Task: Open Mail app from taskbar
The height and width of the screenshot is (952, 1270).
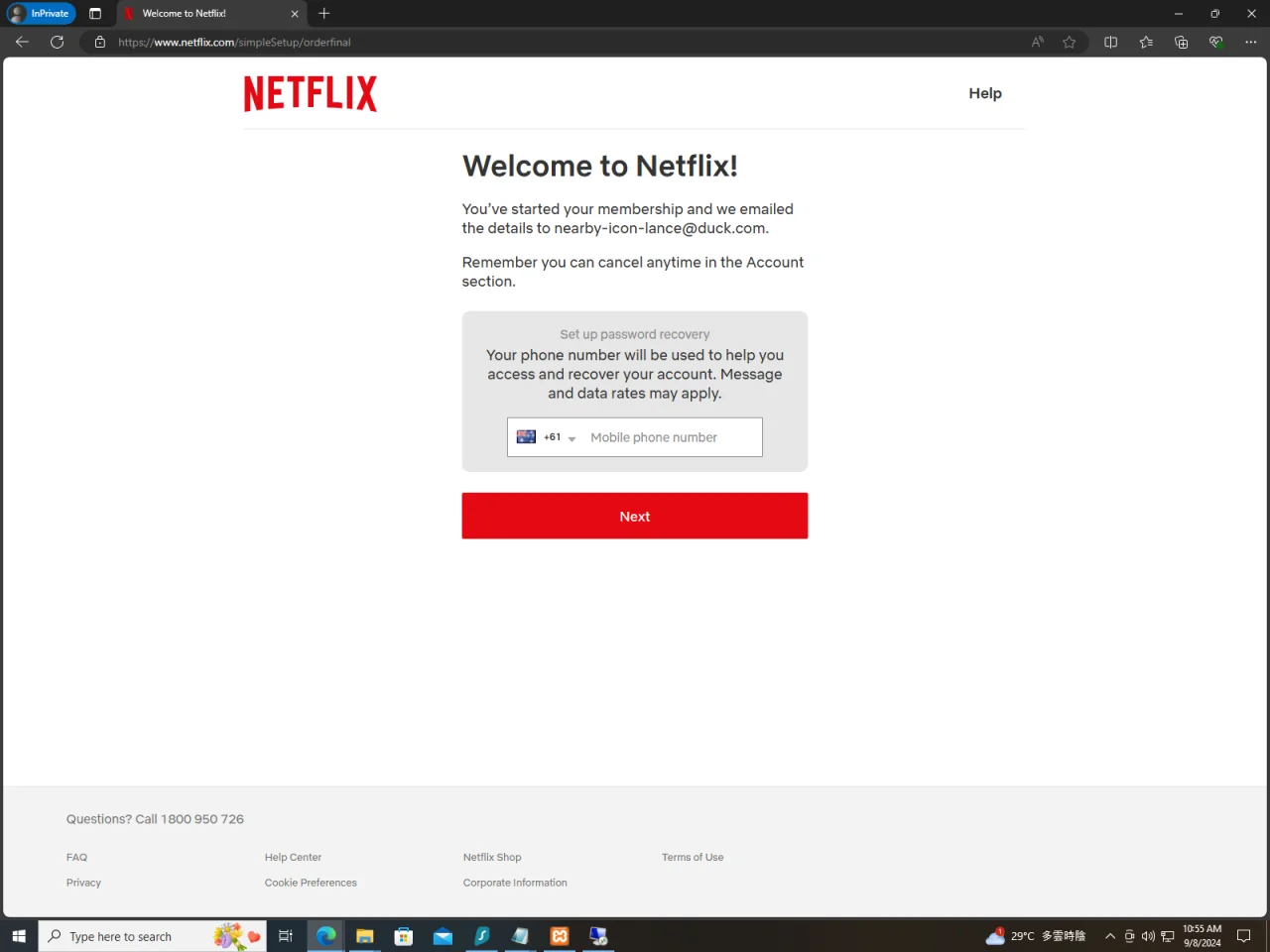Action: [443, 936]
